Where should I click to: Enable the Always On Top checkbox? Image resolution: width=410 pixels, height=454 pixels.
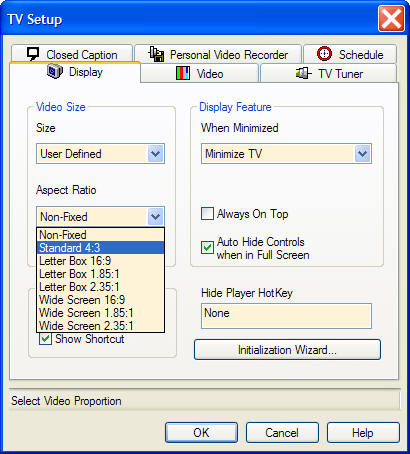point(207,214)
